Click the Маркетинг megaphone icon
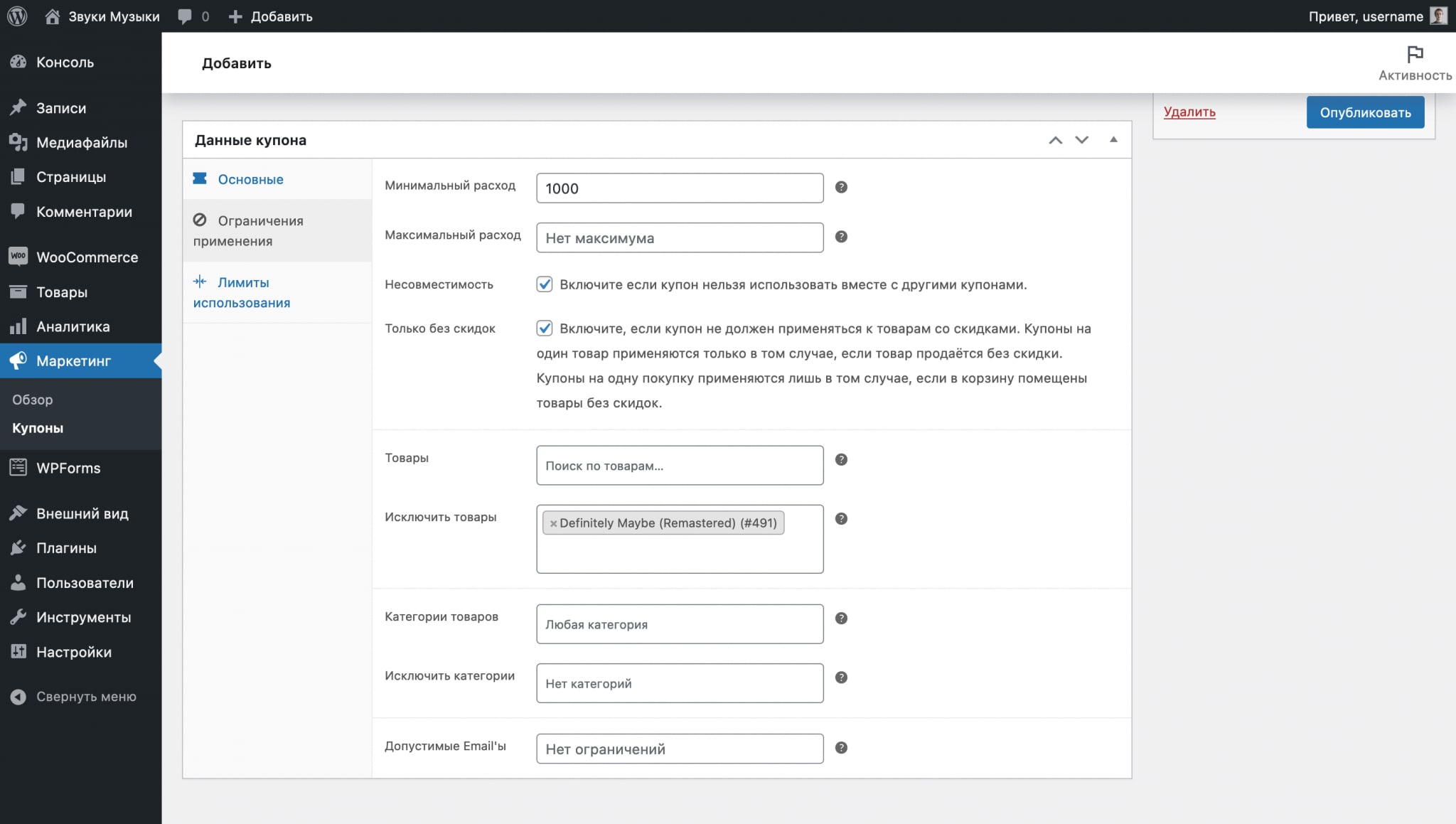Viewport: 1456px width, 824px height. tap(18, 360)
